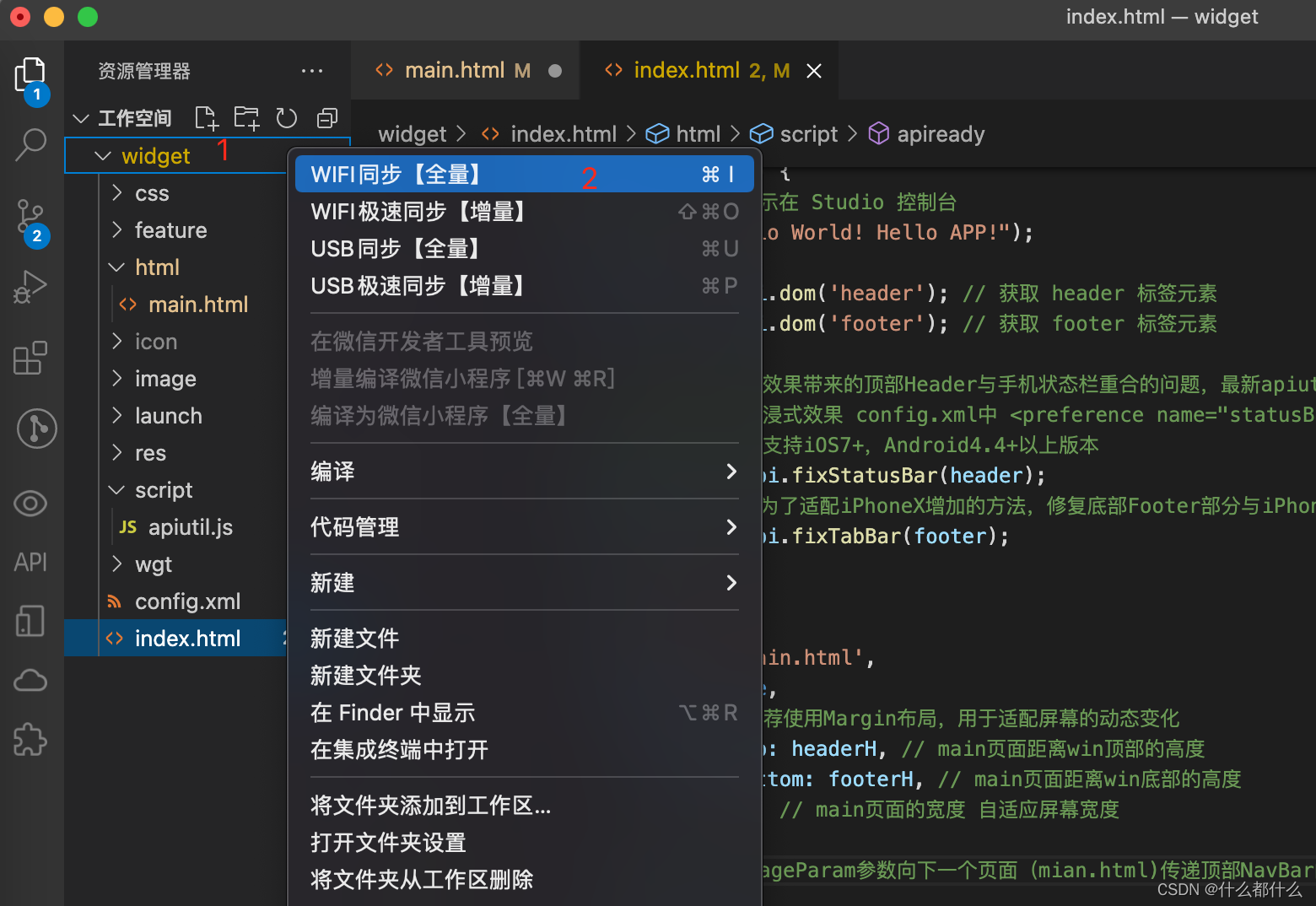Open the Run and Debug view icon
This screenshot has height=906, width=1316.
[x=31, y=287]
